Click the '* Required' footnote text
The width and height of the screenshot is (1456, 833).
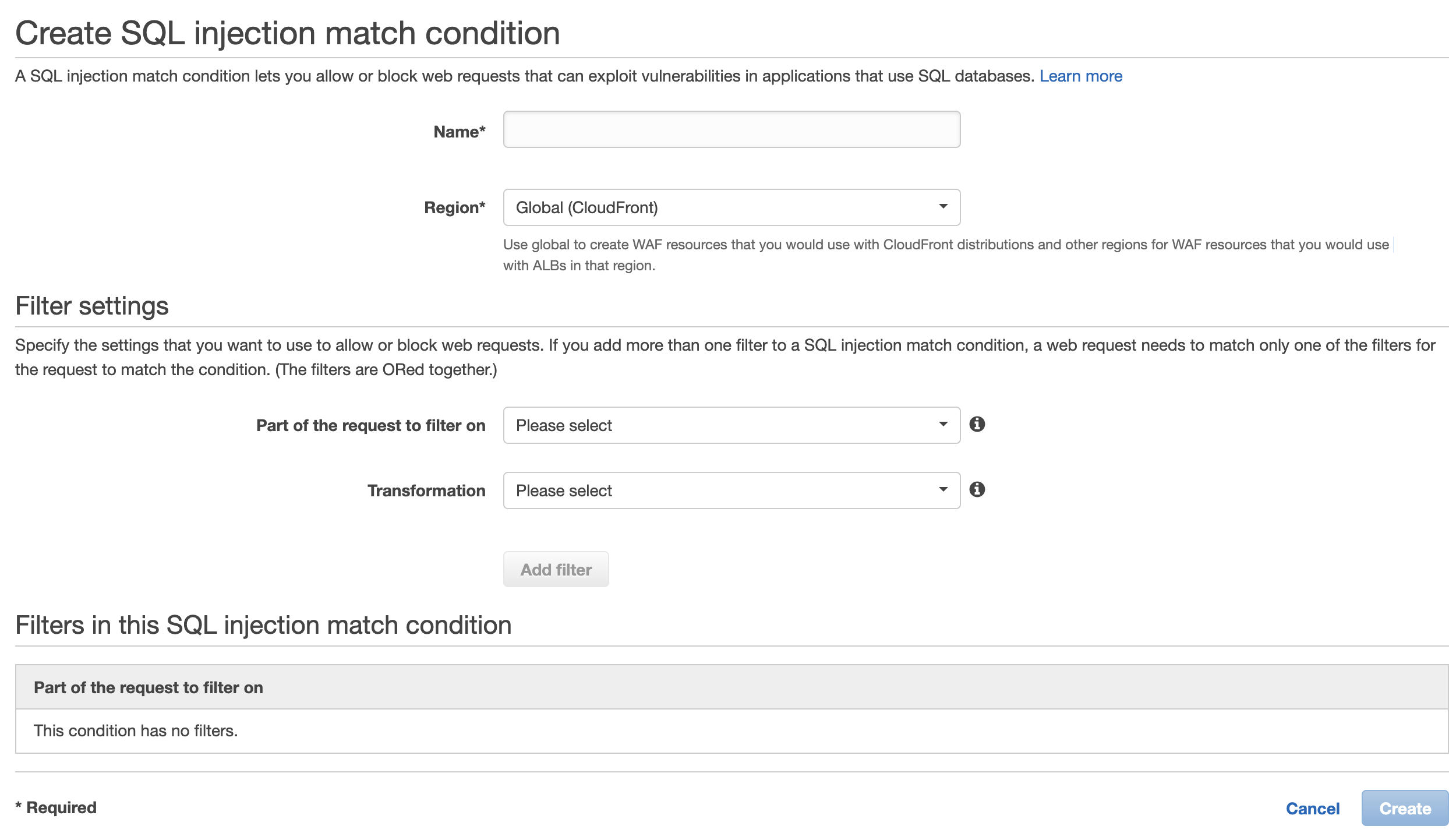tap(56, 807)
